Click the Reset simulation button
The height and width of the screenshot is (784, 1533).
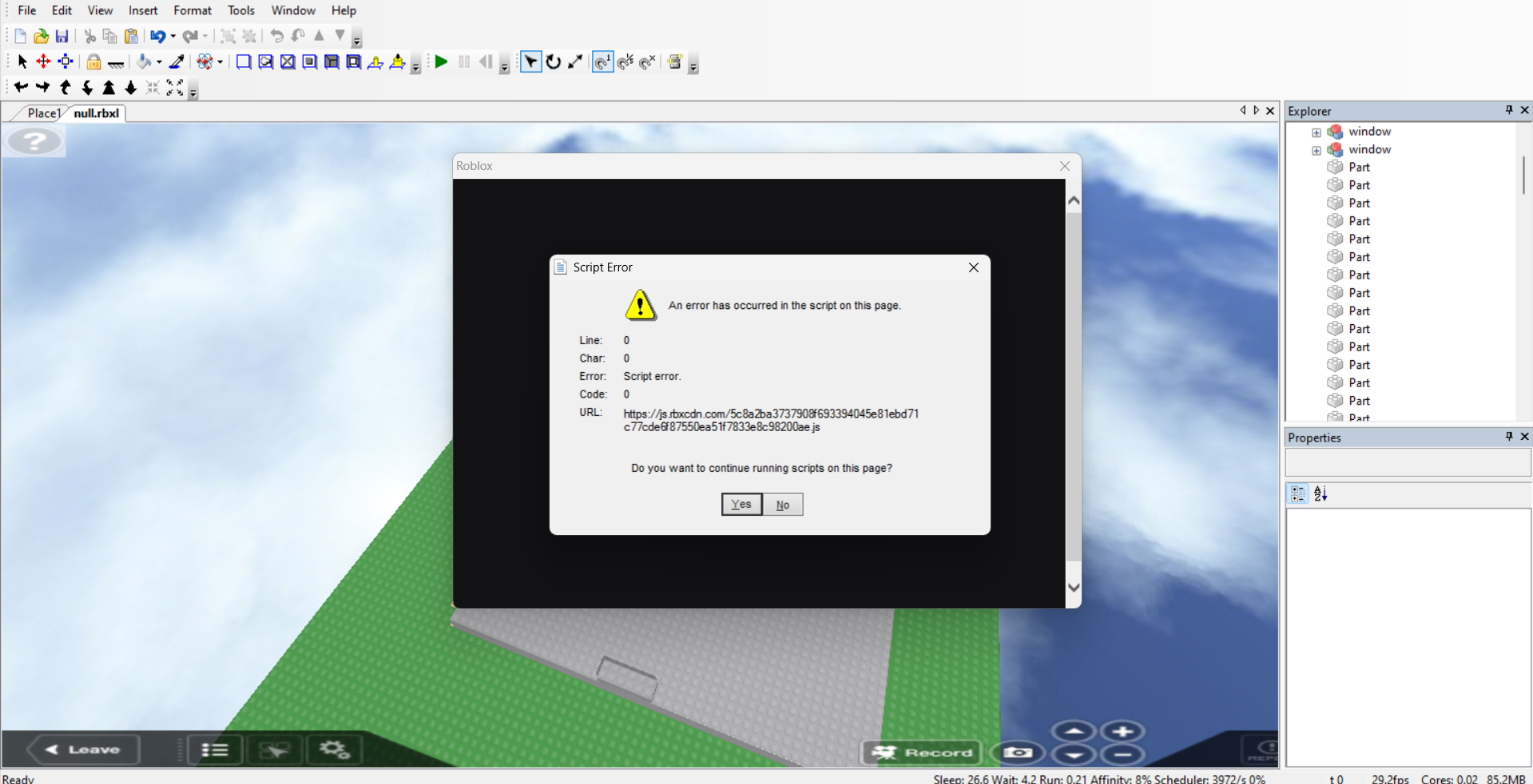[x=486, y=61]
